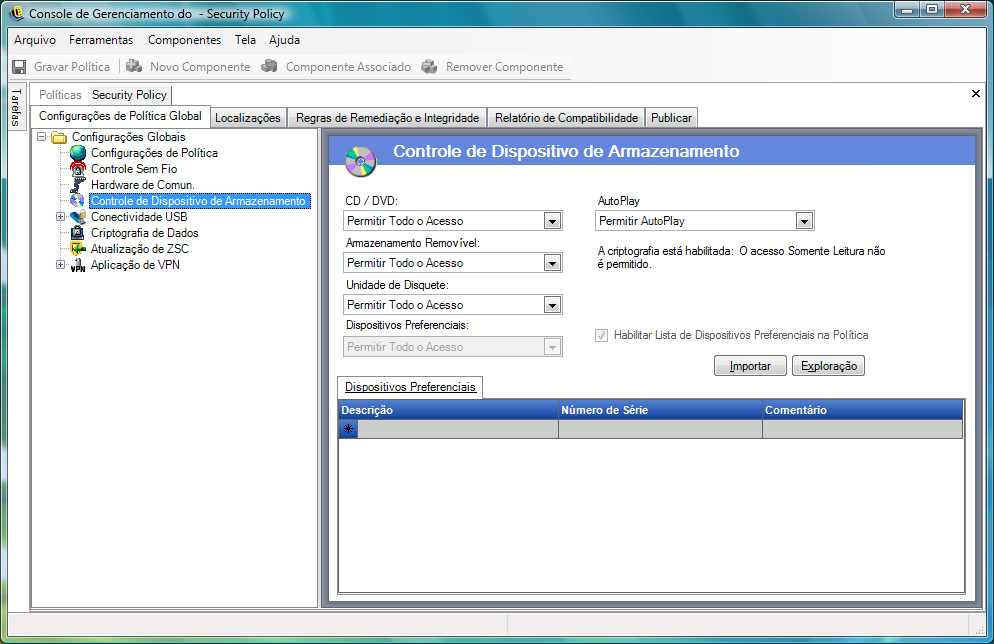This screenshot has width=994, height=644.
Task: Open the Dispositivos Preferenciais access dropdown
Action: 552,347
